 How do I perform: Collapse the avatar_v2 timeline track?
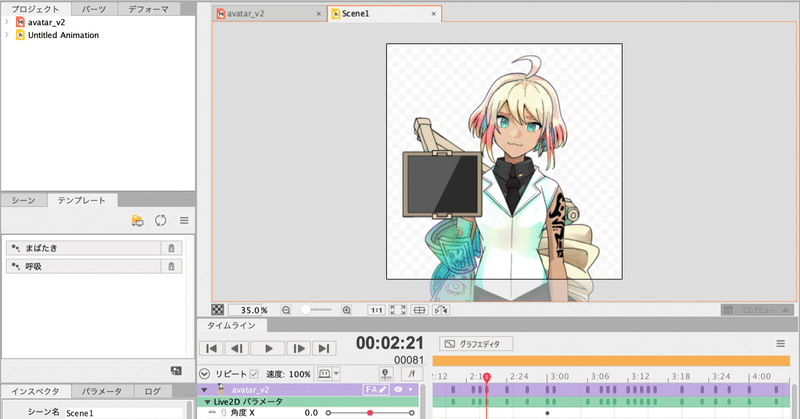click(x=204, y=390)
